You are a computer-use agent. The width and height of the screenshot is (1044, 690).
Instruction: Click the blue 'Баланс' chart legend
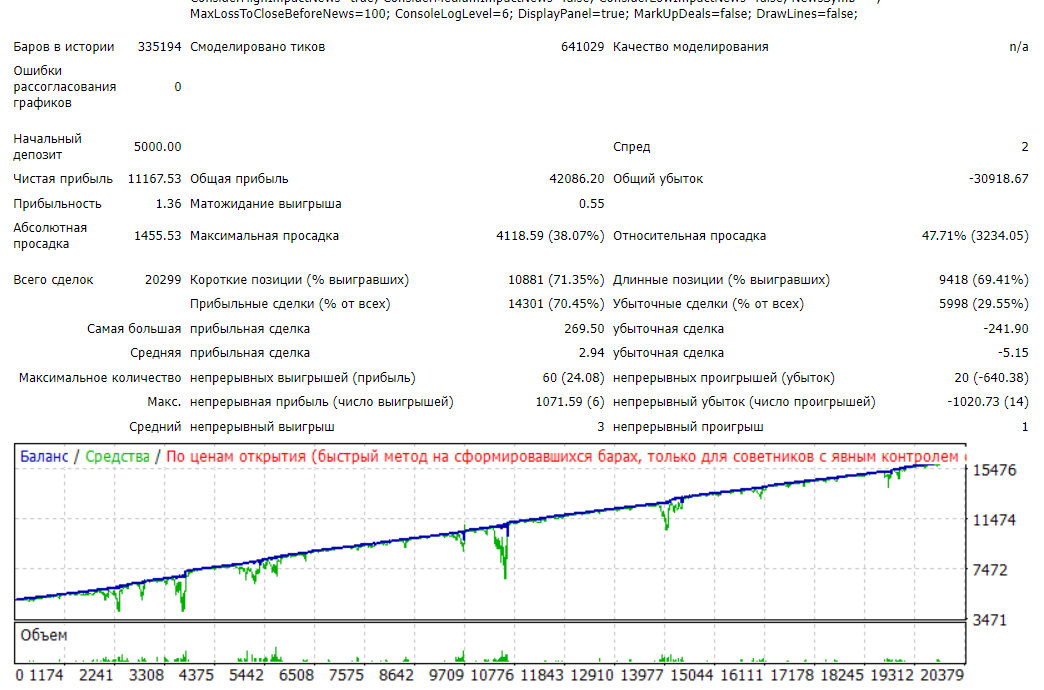pyautogui.click(x=44, y=457)
